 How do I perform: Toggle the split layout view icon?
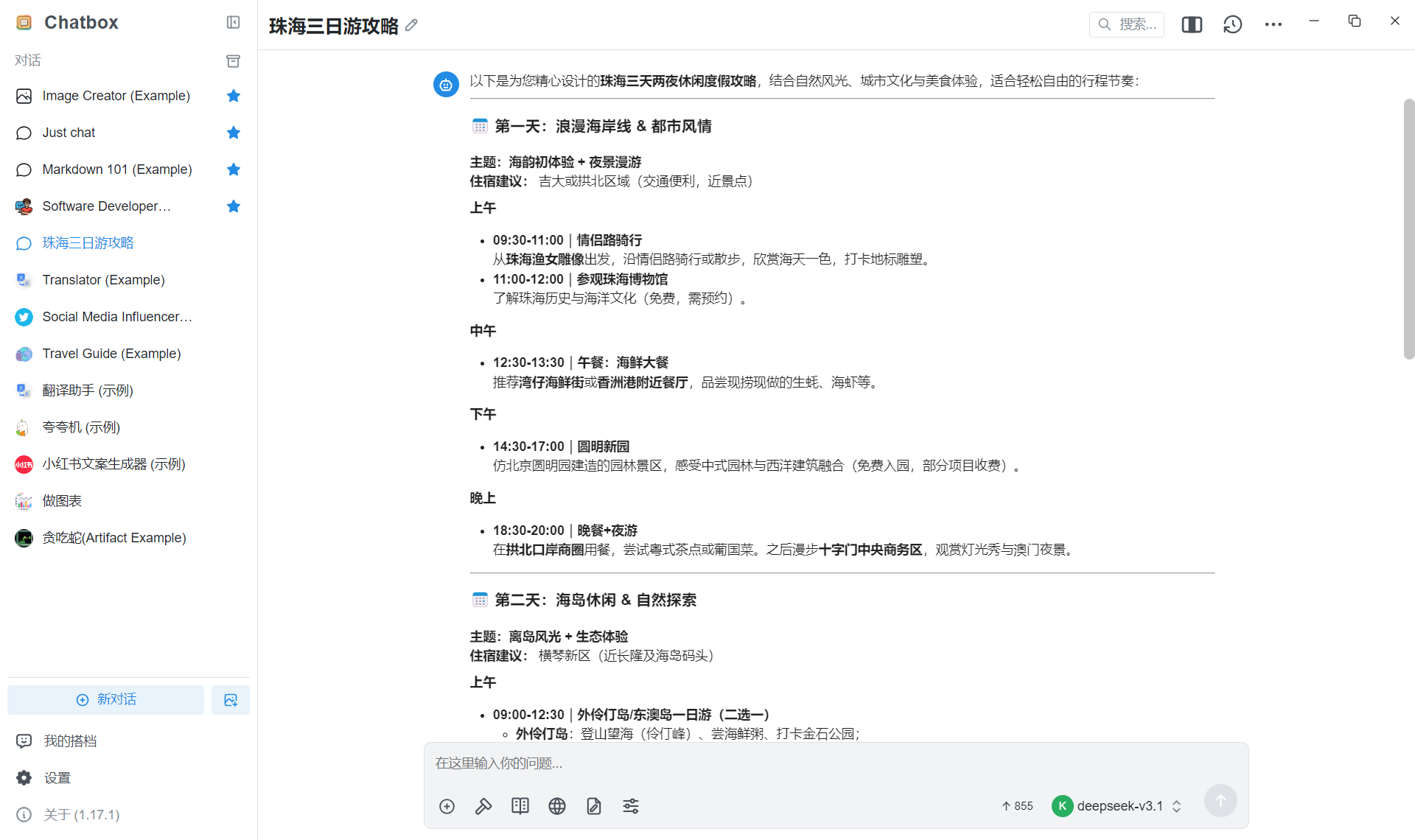click(1192, 24)
